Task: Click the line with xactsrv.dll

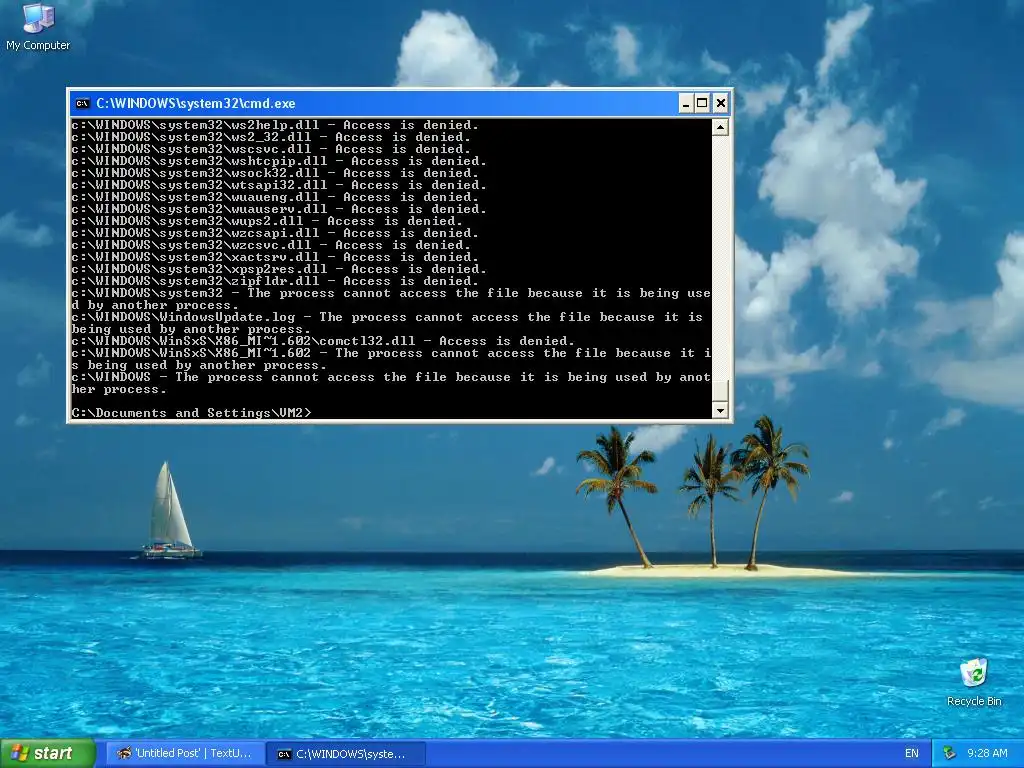Action: [275, 257]
